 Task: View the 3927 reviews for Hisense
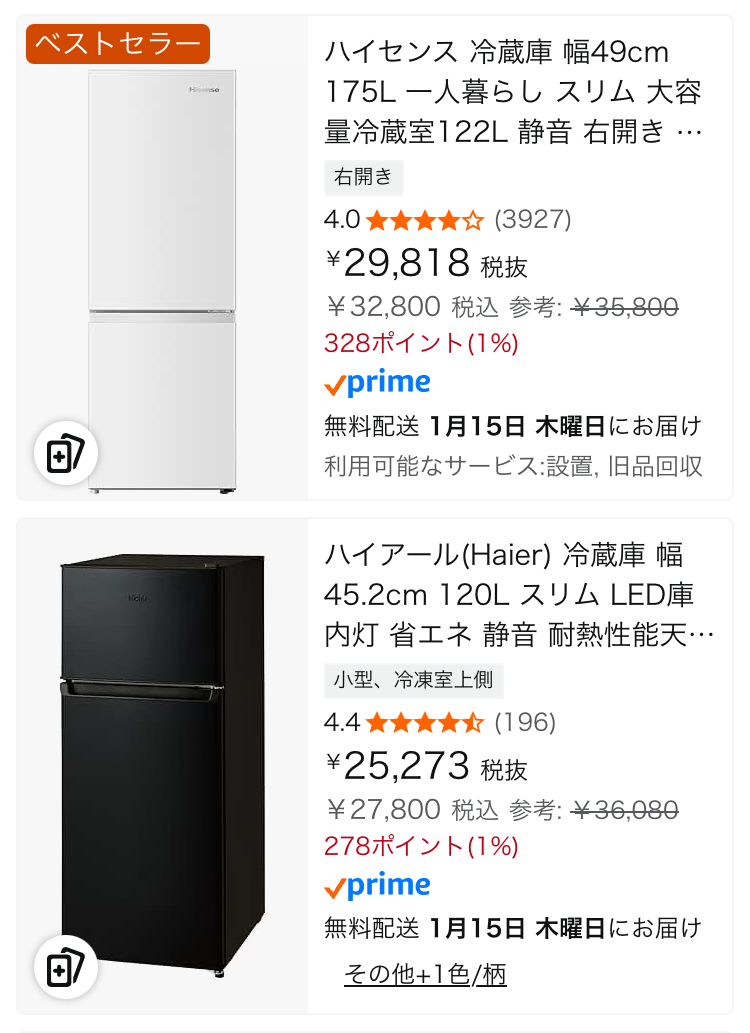pyautogui.click(x=533, y=219)
